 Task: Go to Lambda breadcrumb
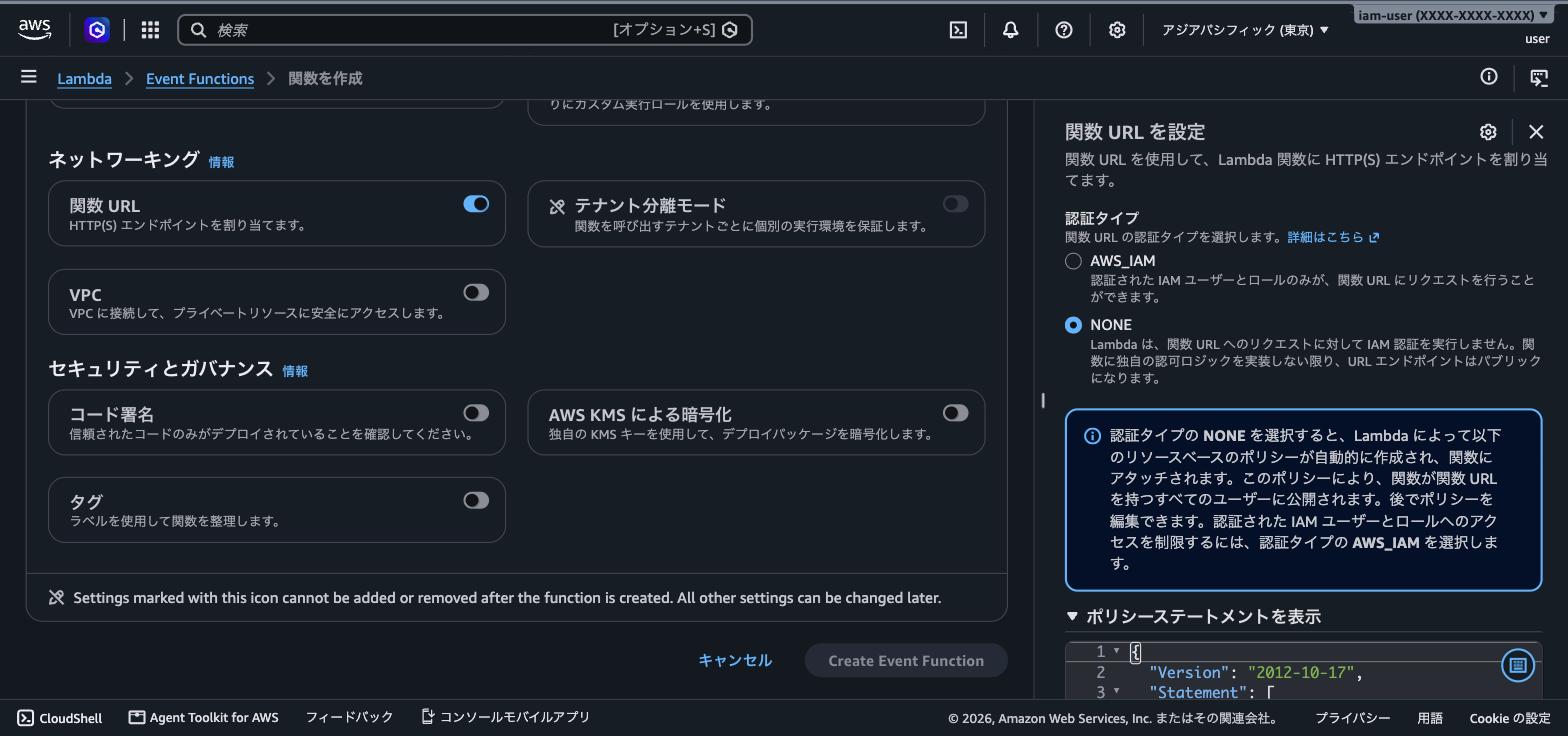point(84,78)
